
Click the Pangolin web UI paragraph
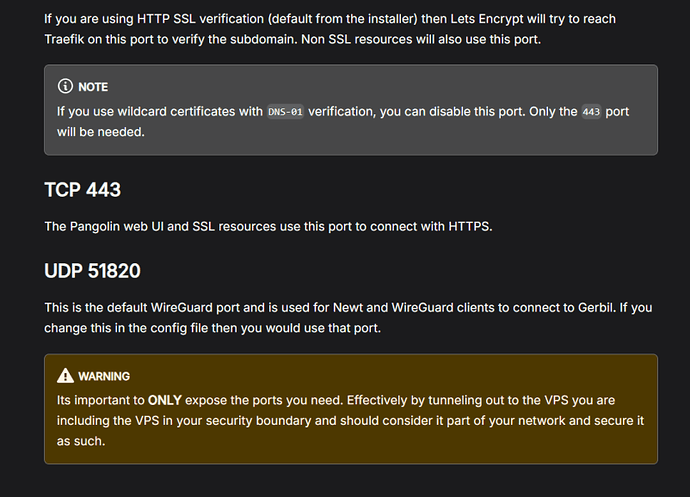(268, 226)
